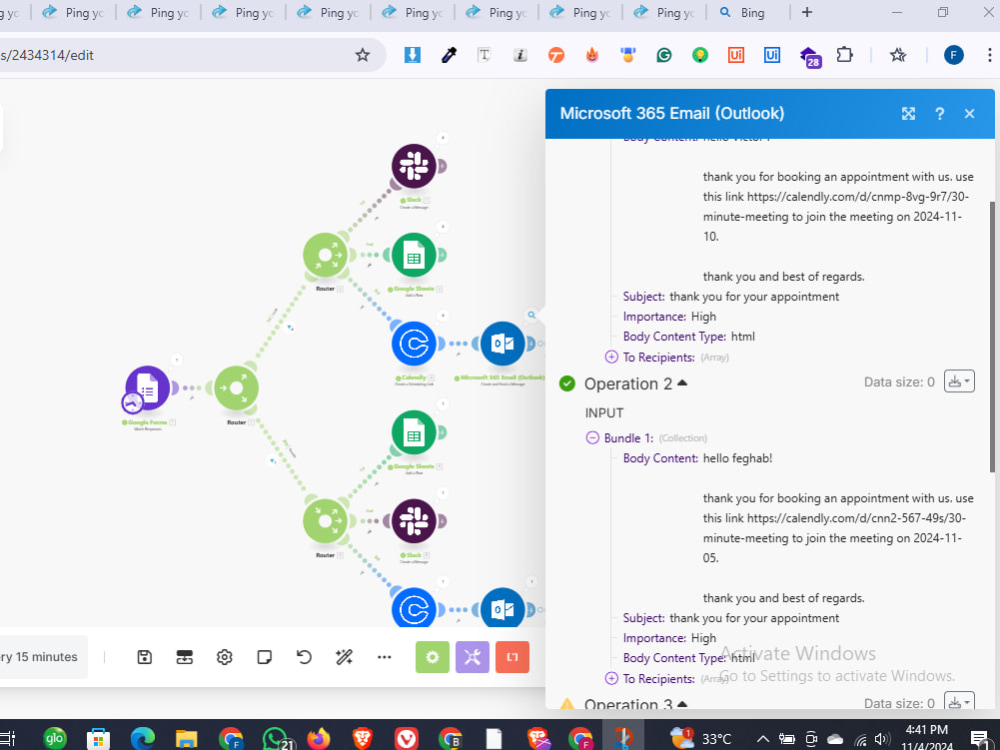Open Firefox from the taskbar

[x=318, y=739]
